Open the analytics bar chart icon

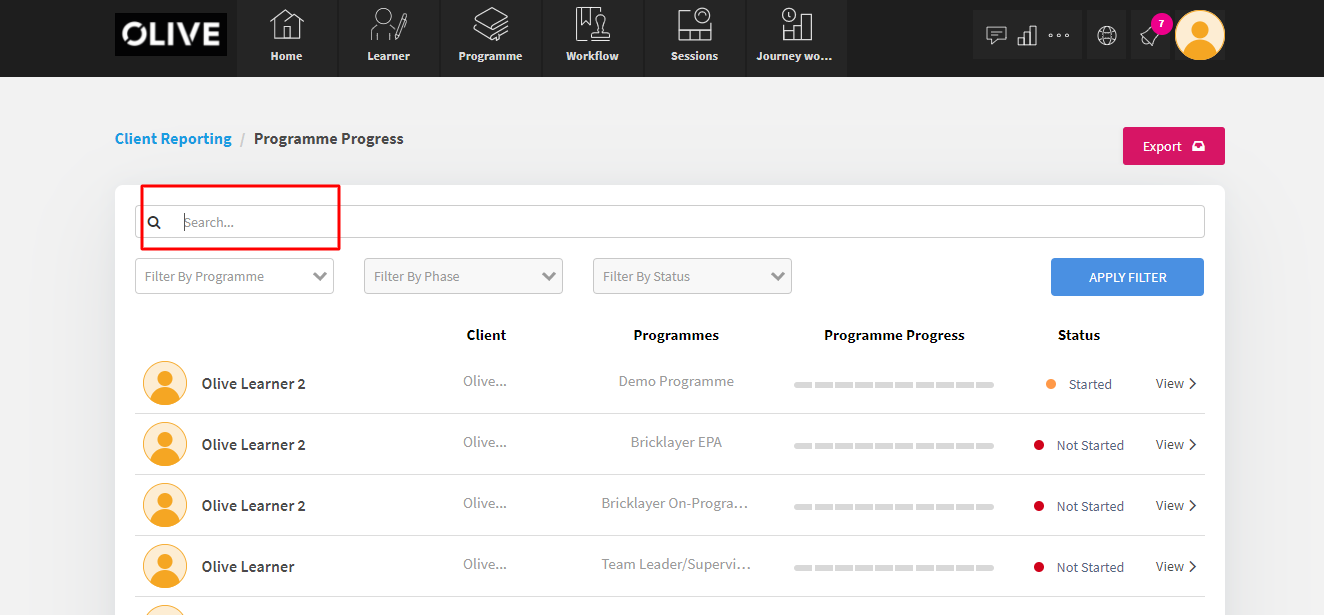1027,35
